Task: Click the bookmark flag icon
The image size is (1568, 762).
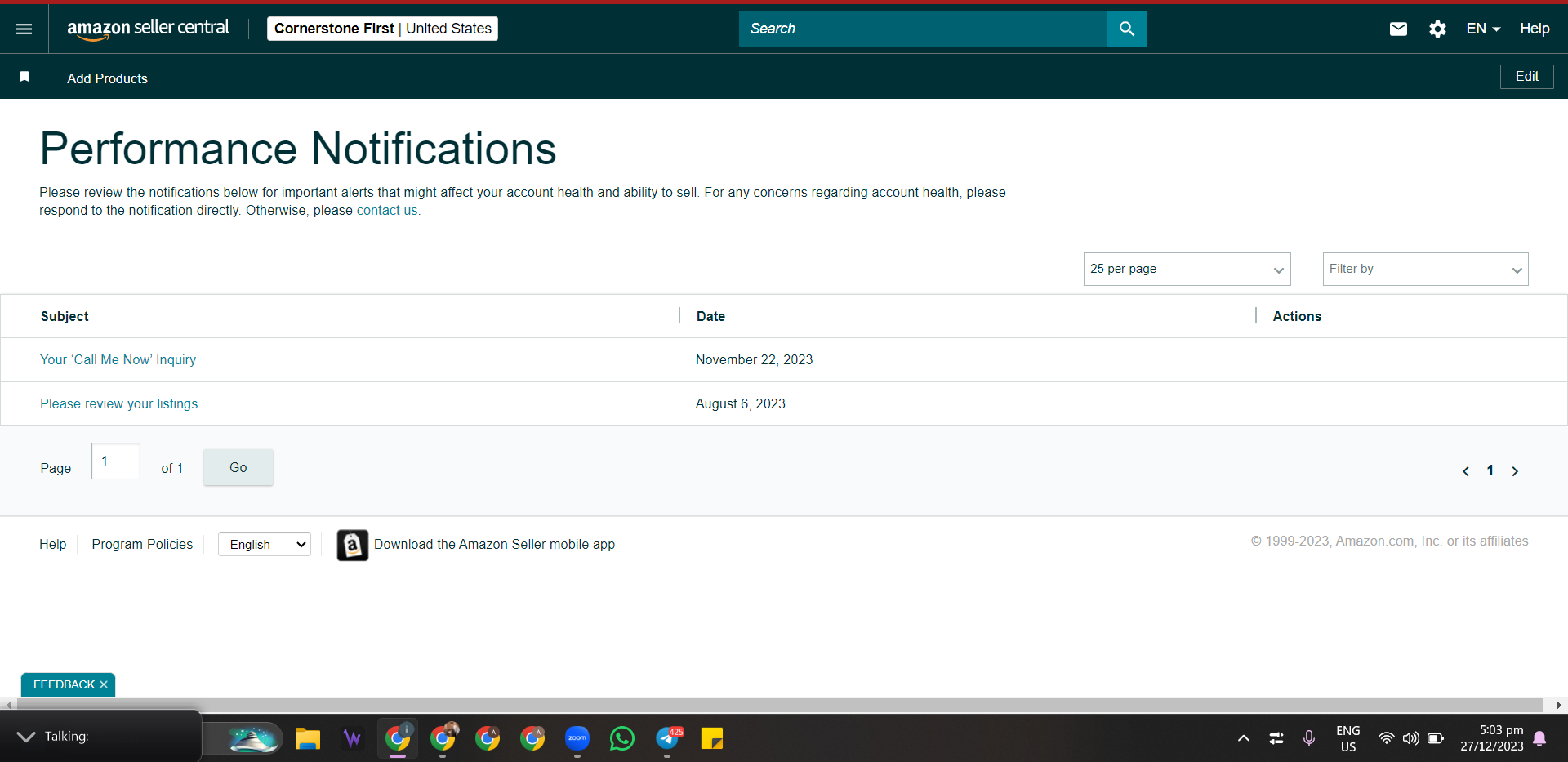Action: [24, 76]
